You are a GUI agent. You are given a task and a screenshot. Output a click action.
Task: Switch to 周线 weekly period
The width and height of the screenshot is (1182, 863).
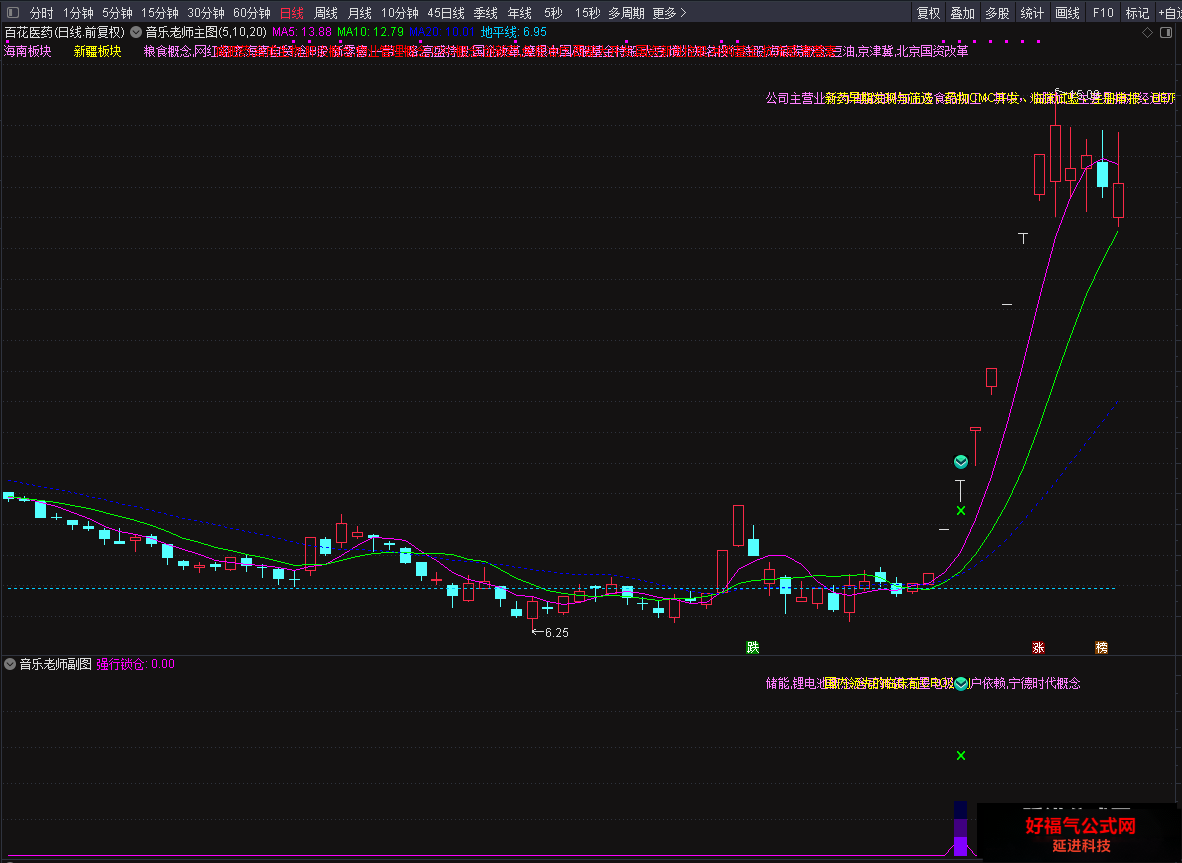pos(326,13)
